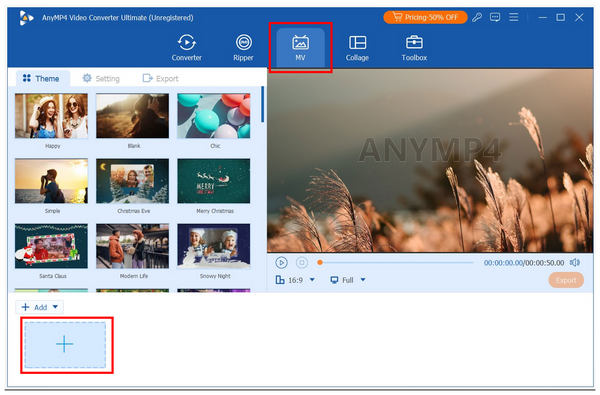This screenshot has width=600, height=395.
Task: Click the Full display monitor icon
Action: tap(334, 280)
